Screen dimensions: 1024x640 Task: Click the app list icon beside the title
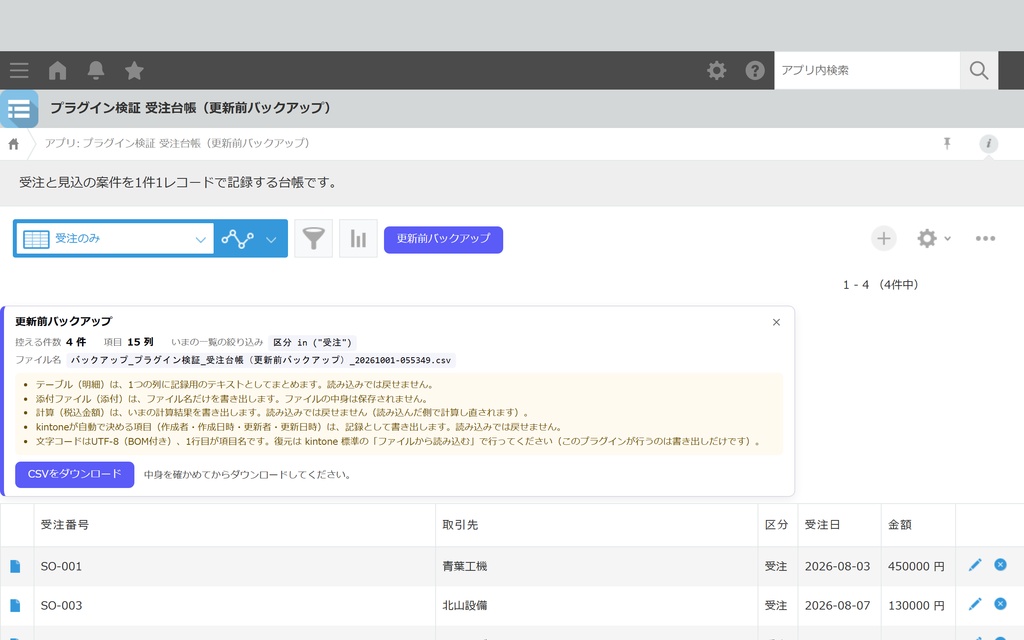pyautogui.click(x=19, y=109)
